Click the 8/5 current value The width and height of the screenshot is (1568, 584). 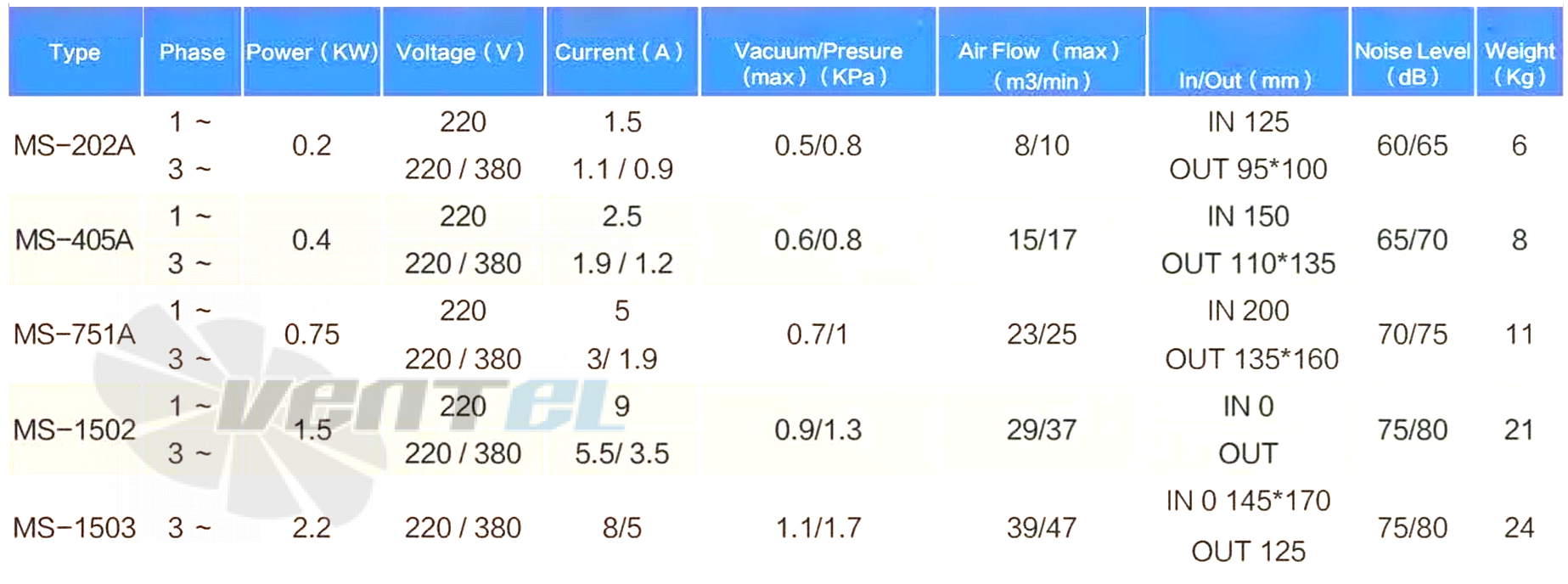coord(622,528)
